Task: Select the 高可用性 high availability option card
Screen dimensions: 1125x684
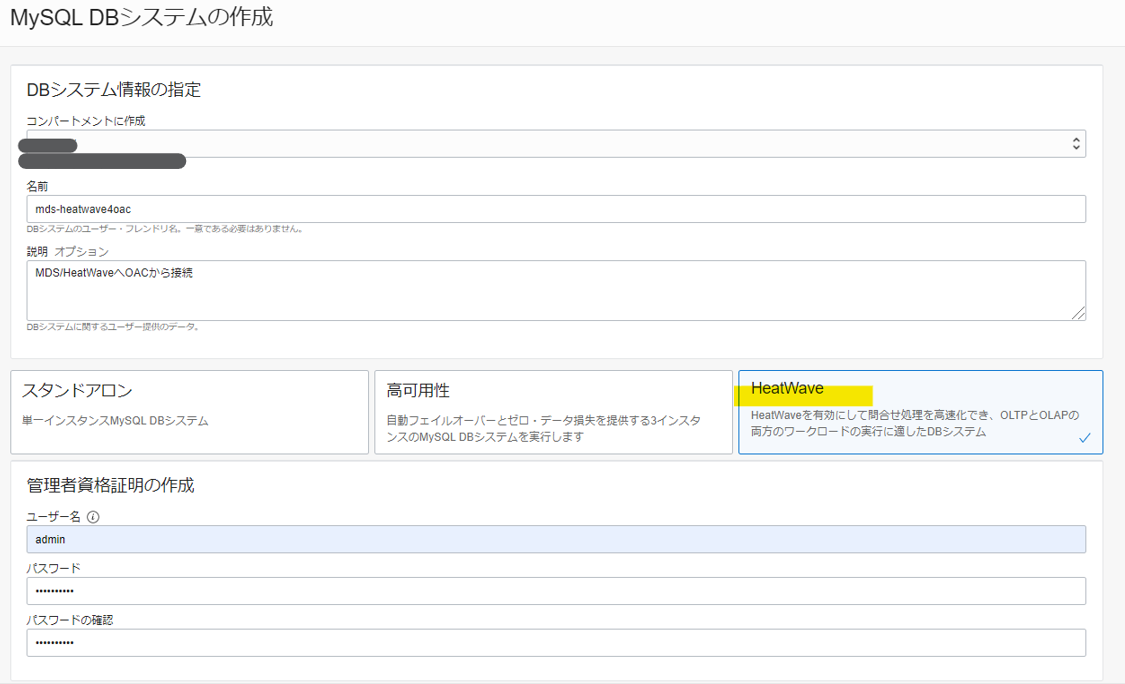Action: [553, 412]
